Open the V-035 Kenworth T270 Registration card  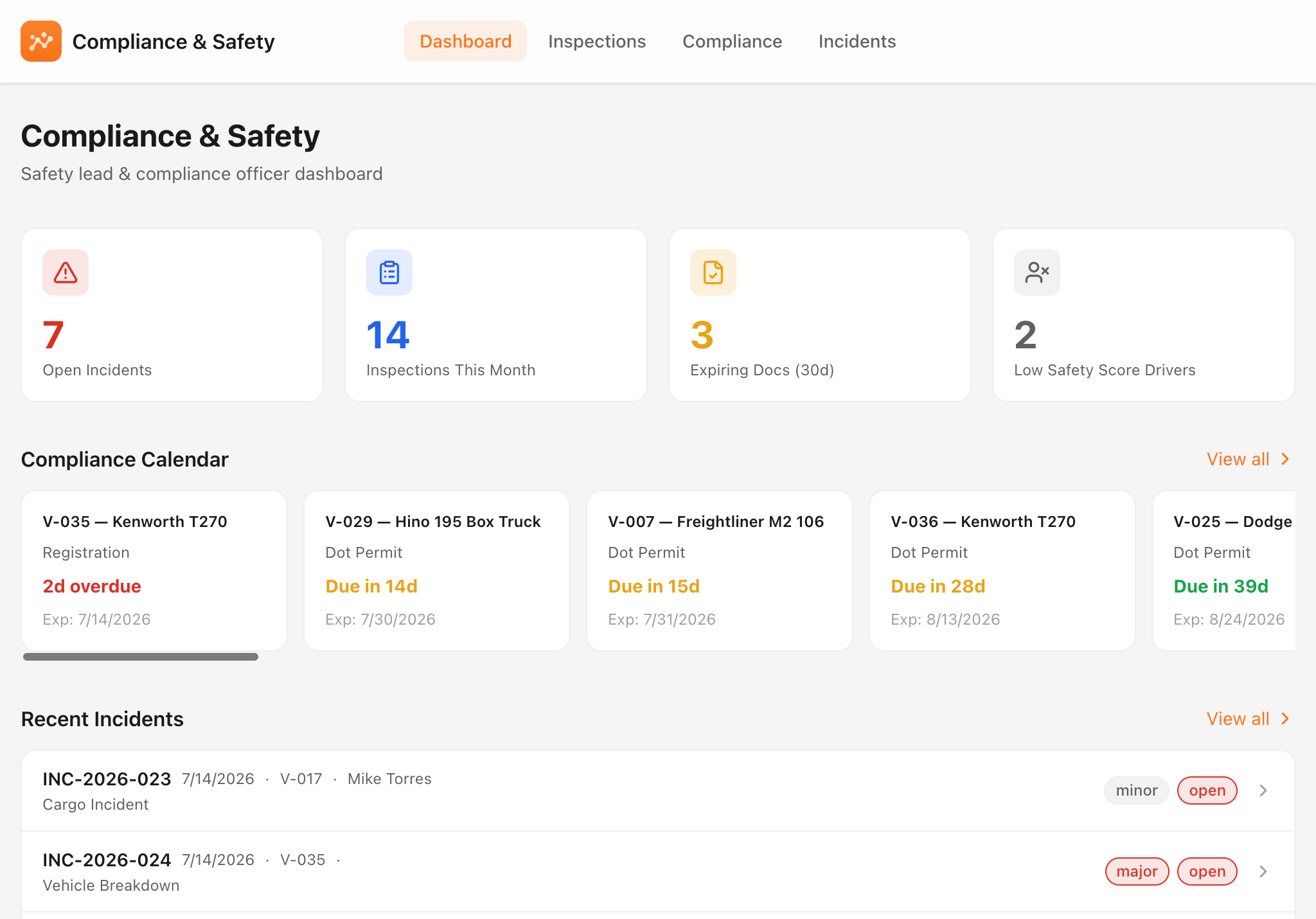point(154,571)
